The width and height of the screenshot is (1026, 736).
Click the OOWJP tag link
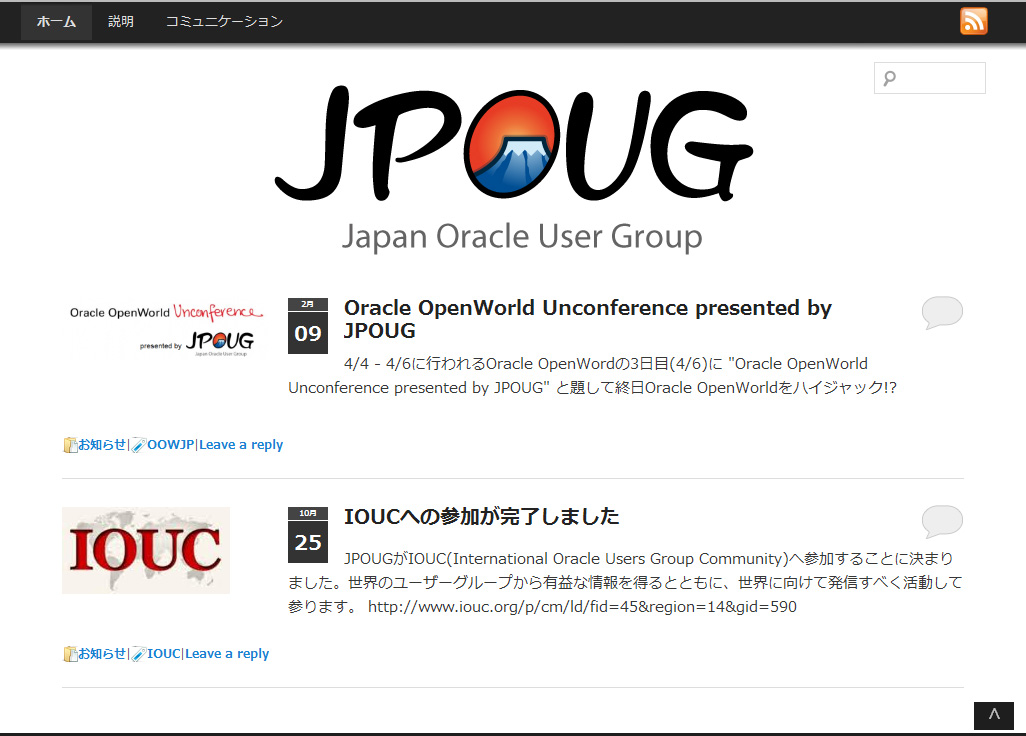point(171,445)
